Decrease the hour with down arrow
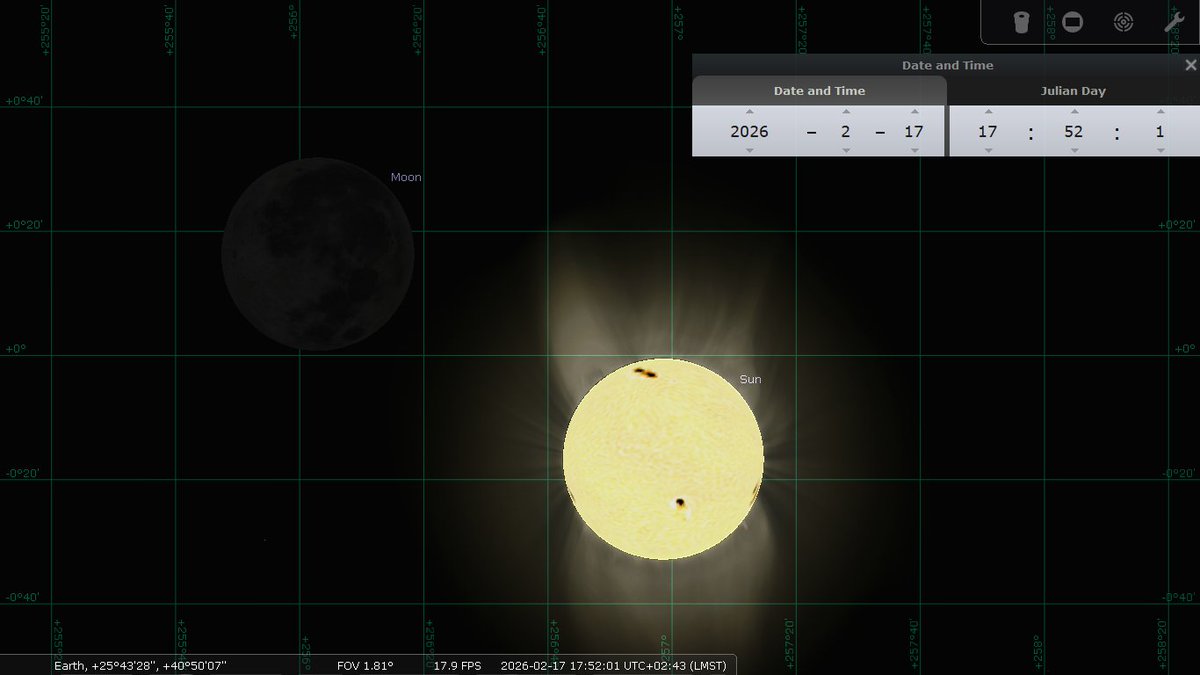1200x675 pixels. pyautogui.click(x=988, y=151)
